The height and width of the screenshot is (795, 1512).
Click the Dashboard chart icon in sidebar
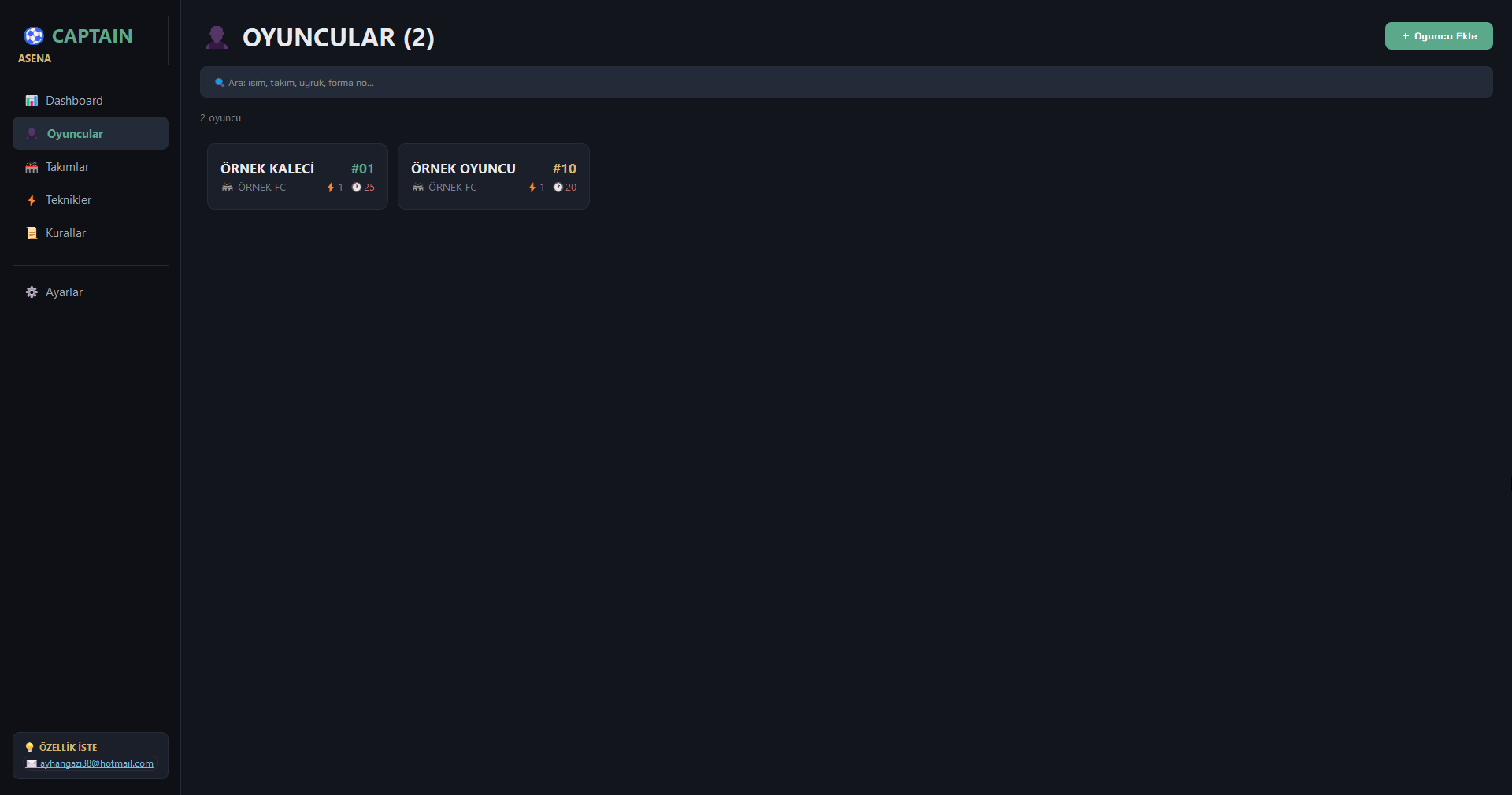tap(31, 101)
